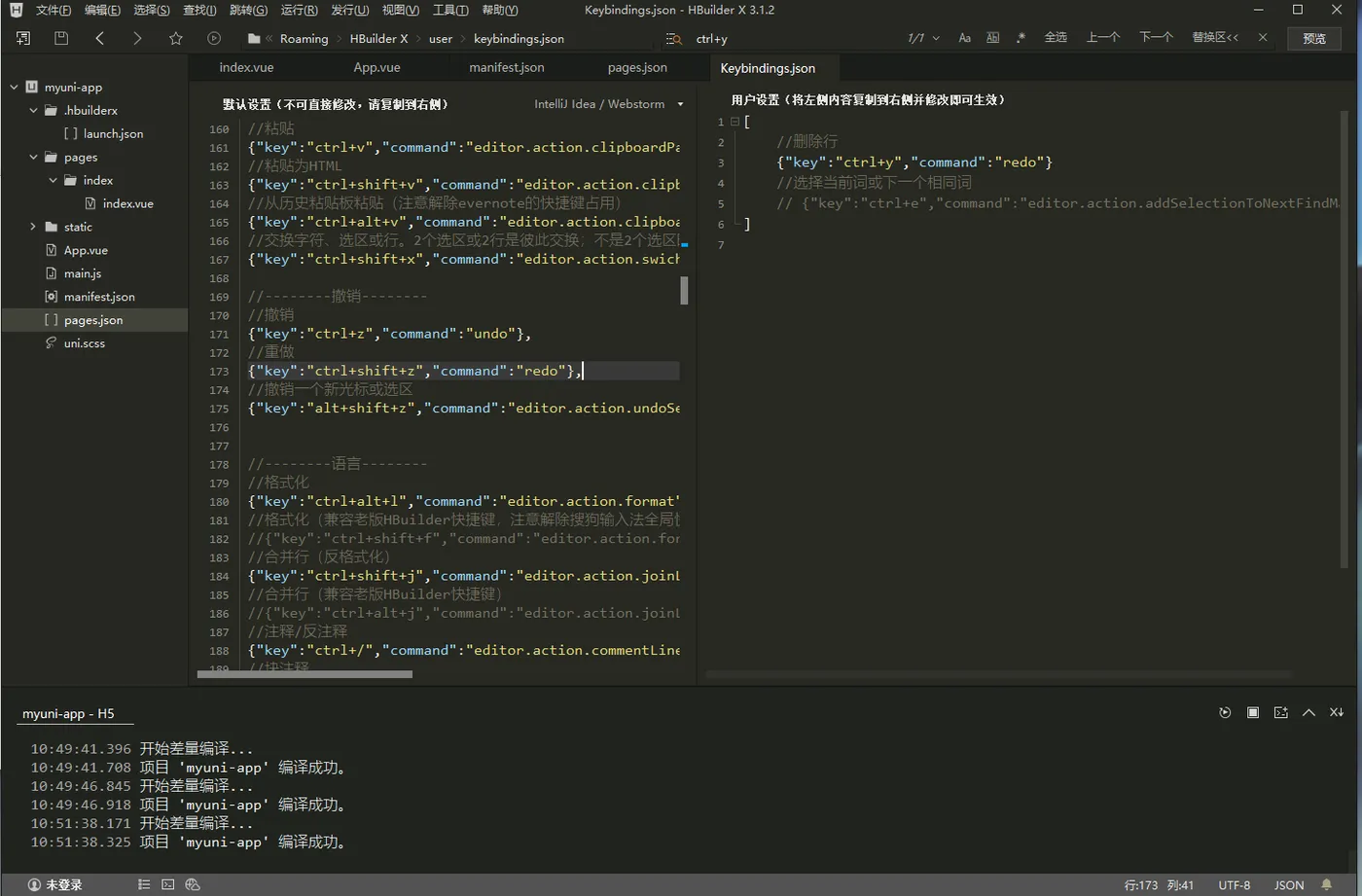
Task: Click the bookmark star icon
Action: [x=175, y=38]
